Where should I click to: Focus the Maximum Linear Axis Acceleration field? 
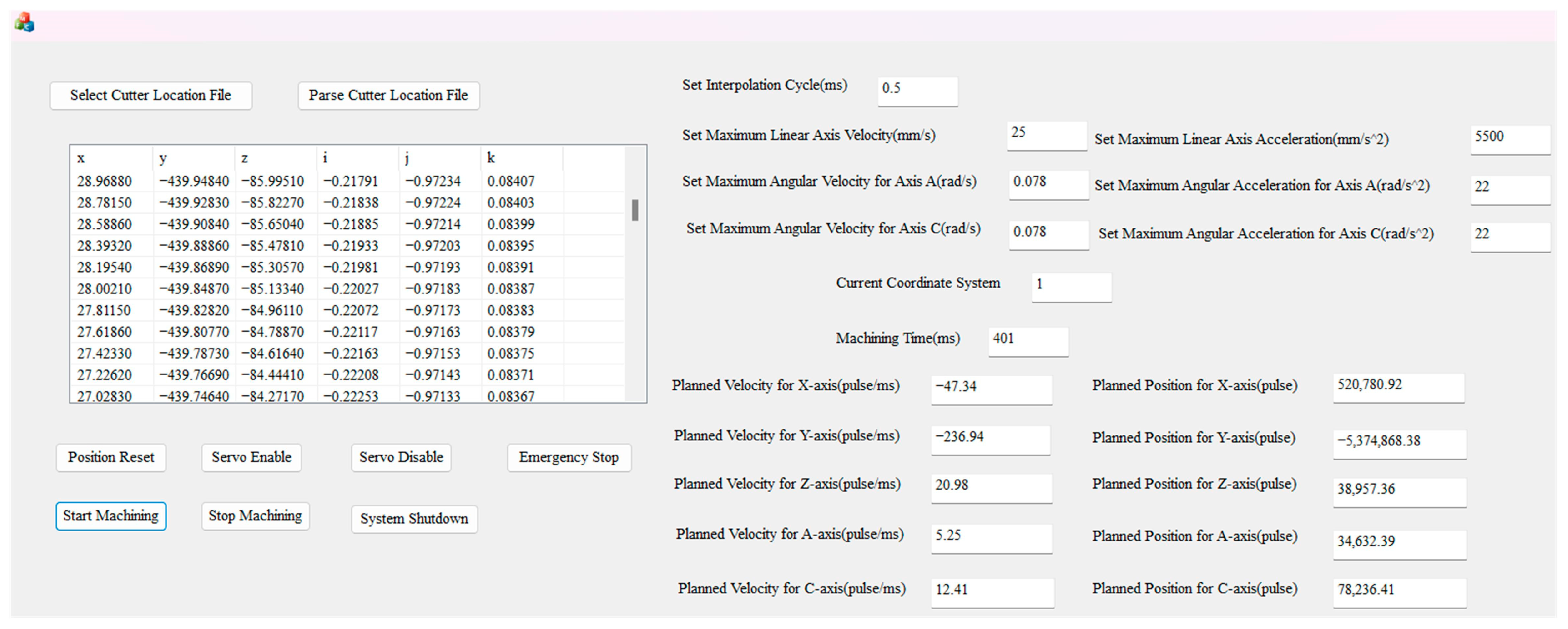(x=1510, y=140)
